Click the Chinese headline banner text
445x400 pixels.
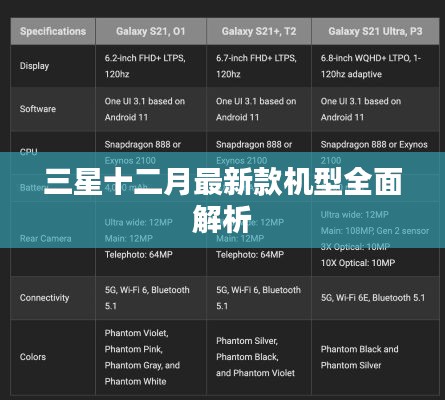point(222,200)
